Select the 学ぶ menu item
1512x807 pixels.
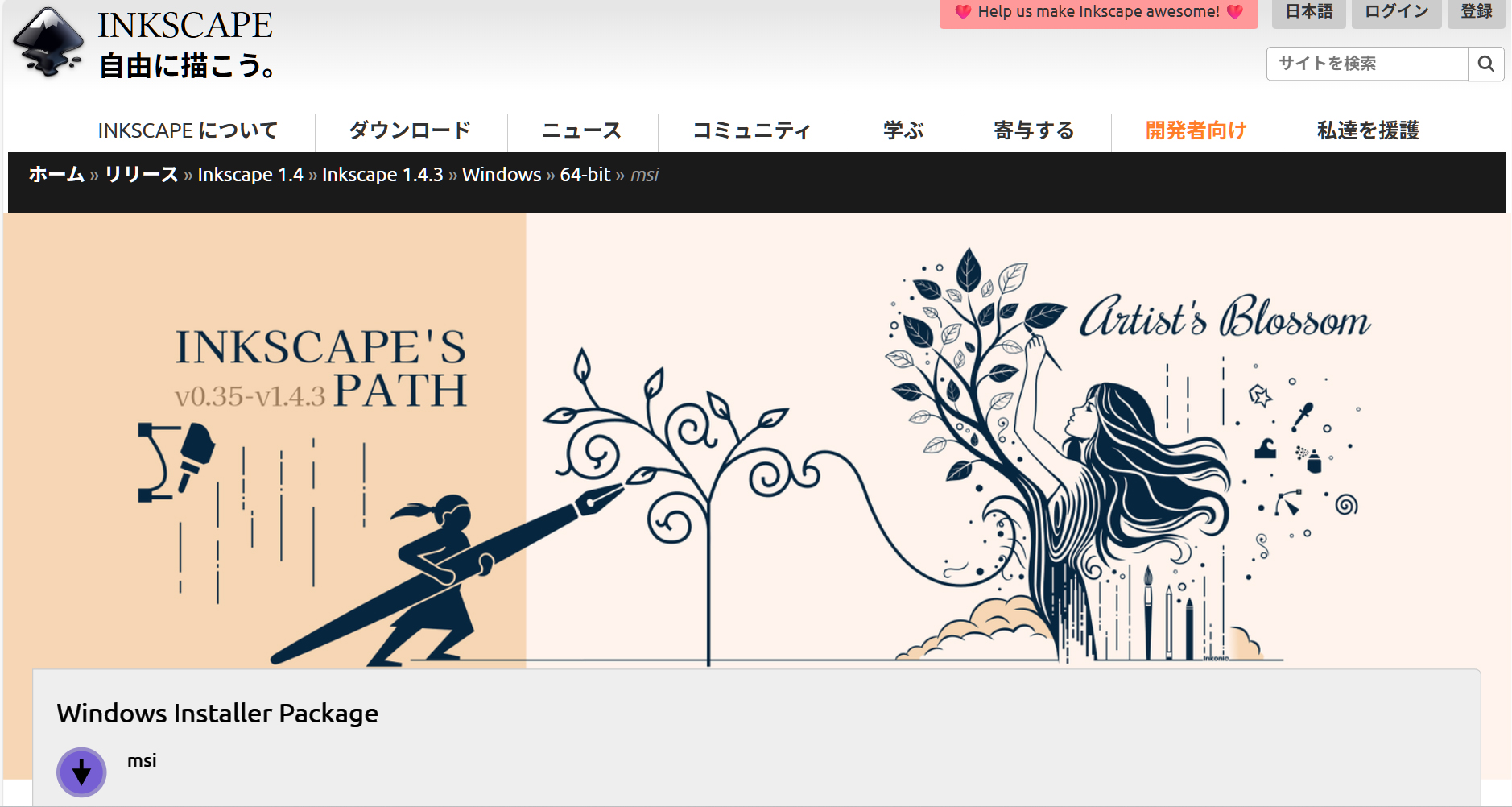pyautogui.click(x=903, y=130)
